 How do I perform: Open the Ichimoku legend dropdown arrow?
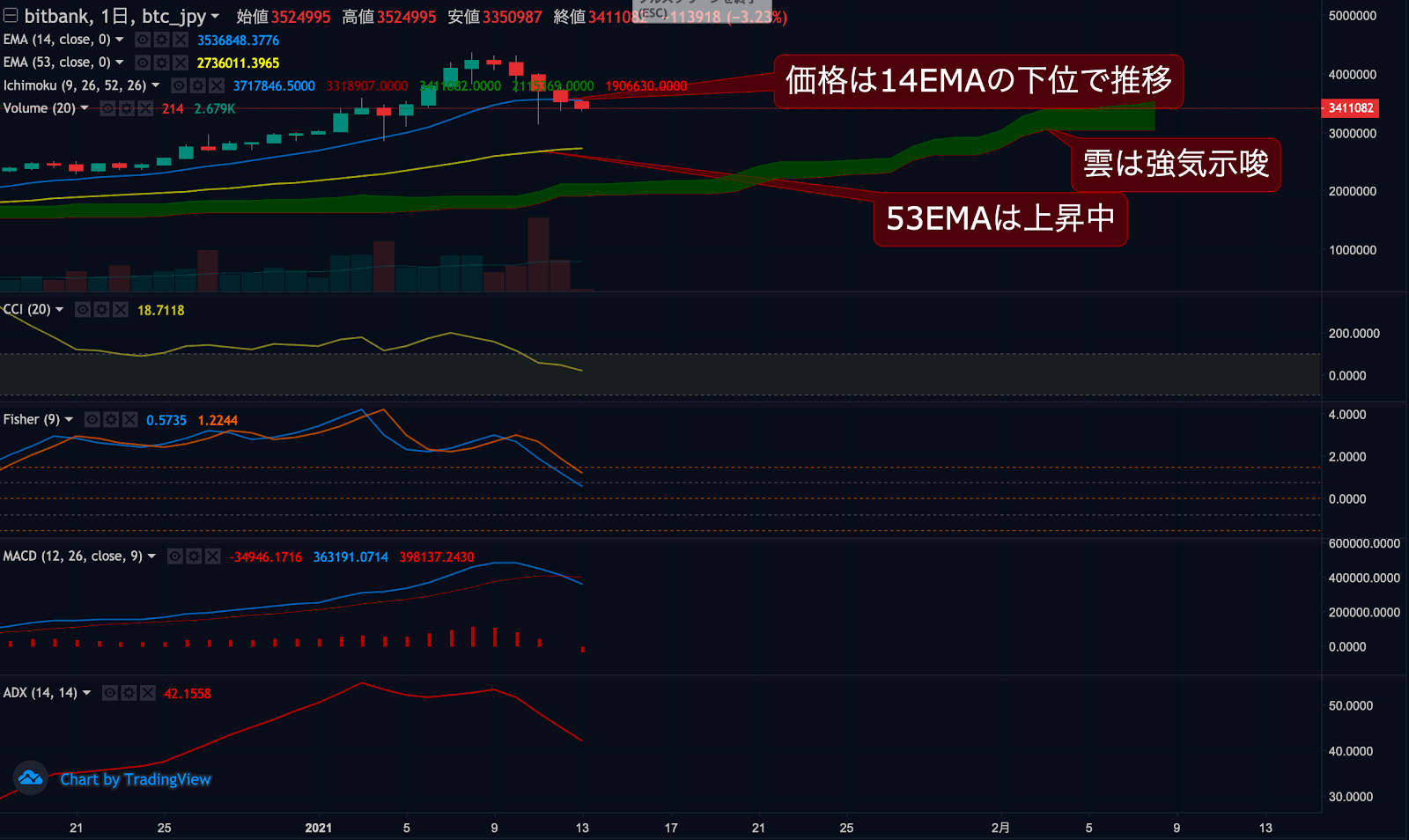(x=156, y=85)
